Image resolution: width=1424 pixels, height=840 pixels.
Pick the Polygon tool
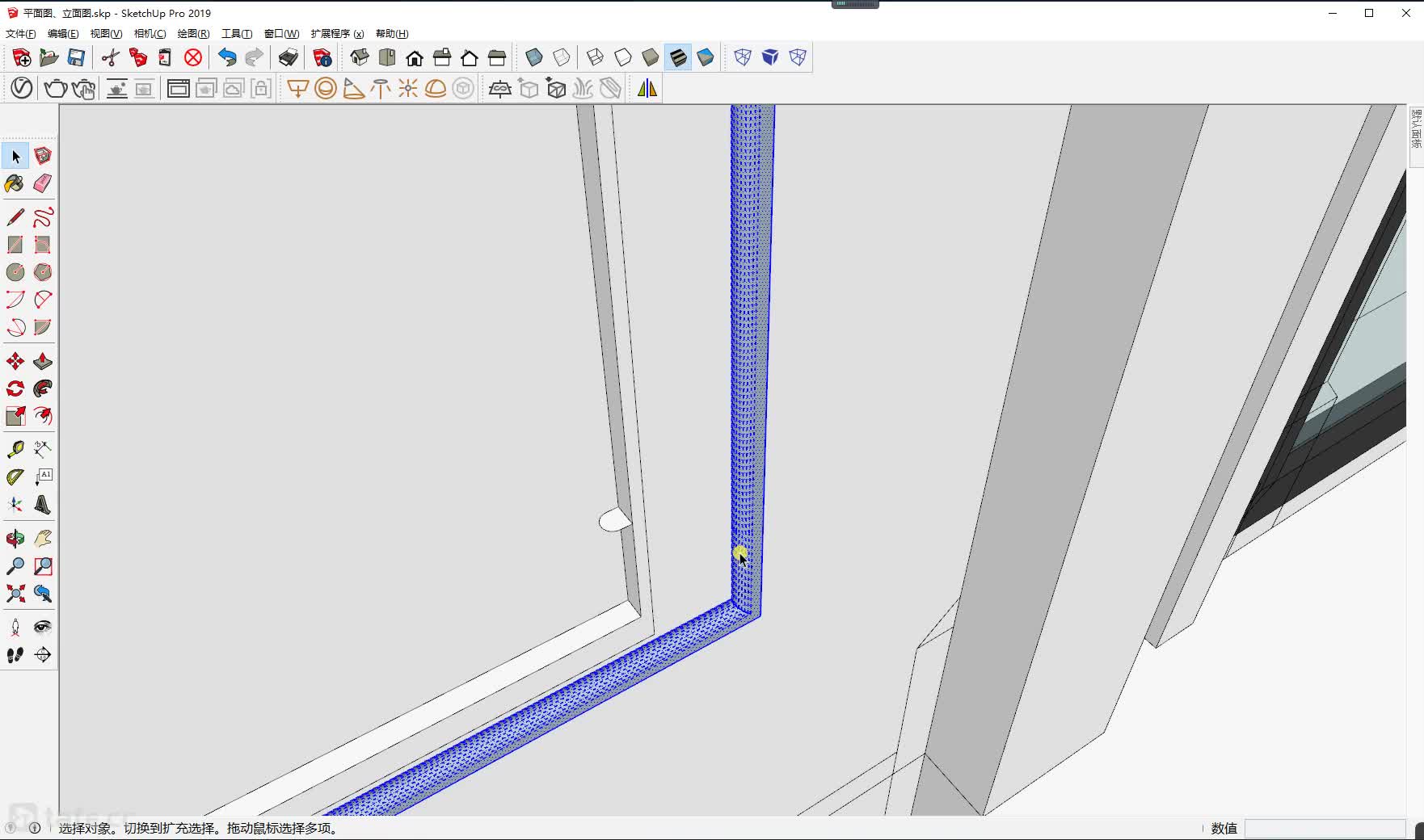click(43, 272)
